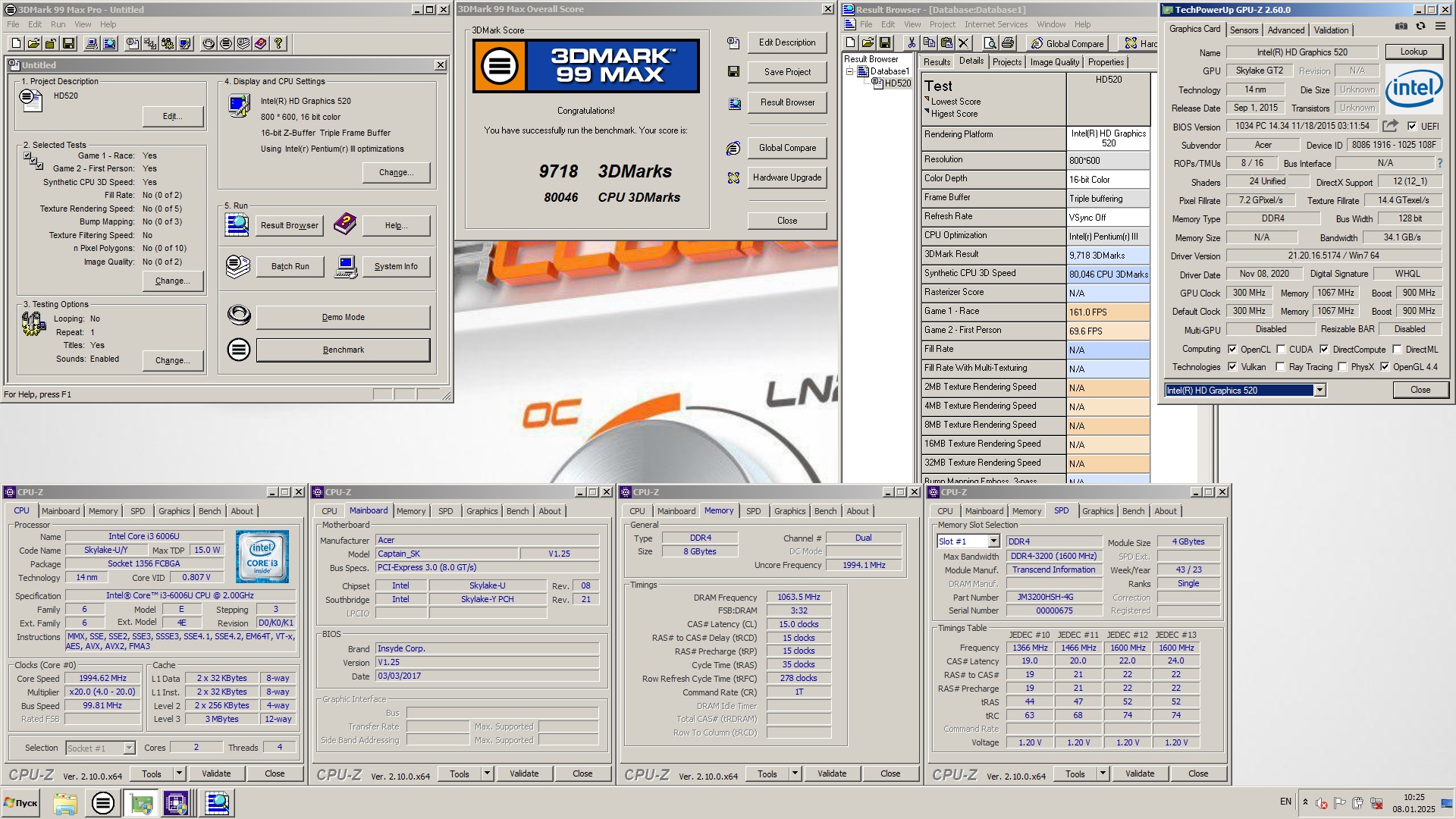Switch to the Advanced tab in GPU-Z
1456x819 pixels.
click(1286, 30)
